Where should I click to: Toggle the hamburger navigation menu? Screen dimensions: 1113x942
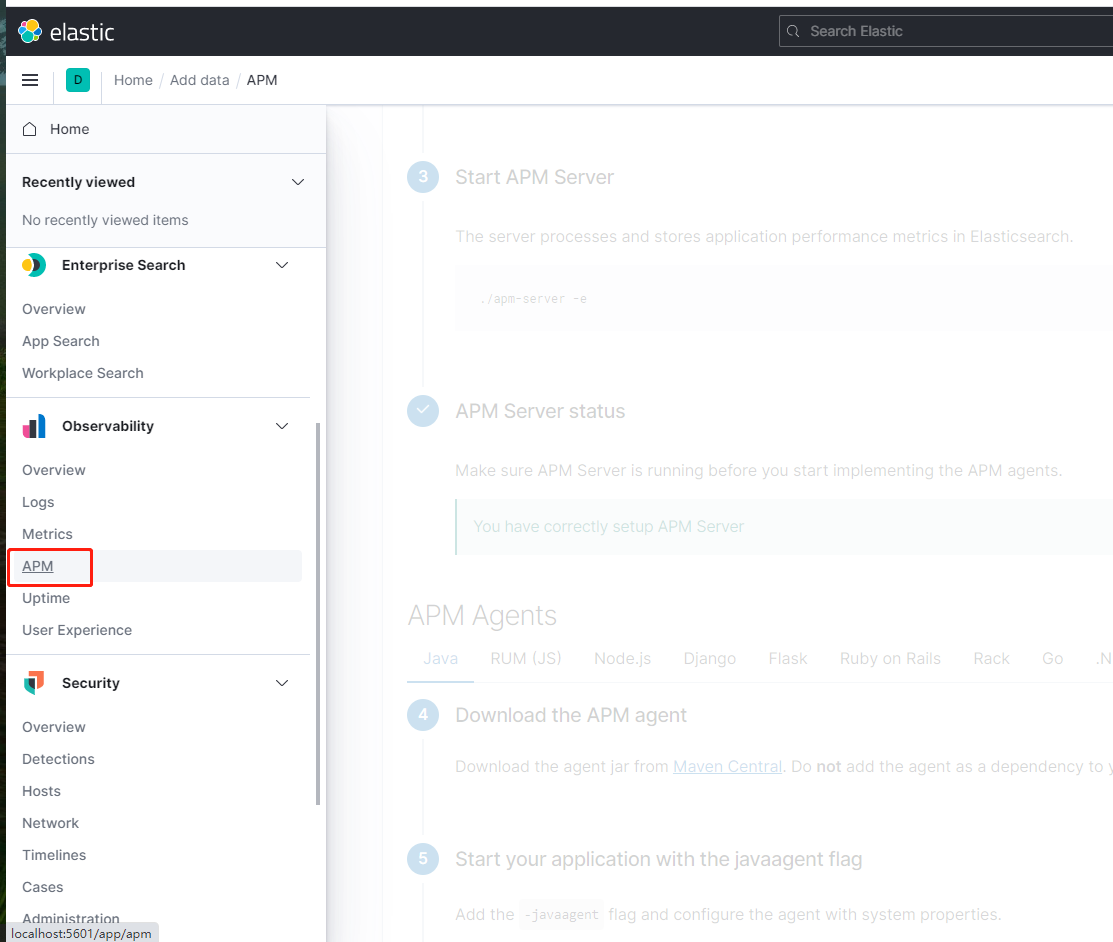30,80
